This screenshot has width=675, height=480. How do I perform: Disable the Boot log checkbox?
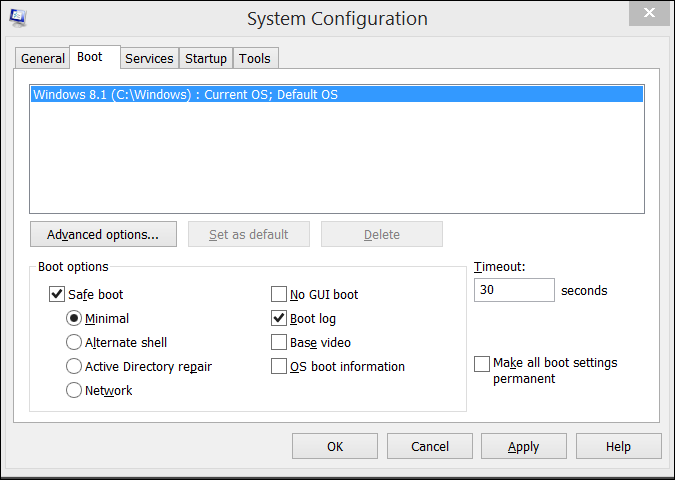click(x=279, y=319)
